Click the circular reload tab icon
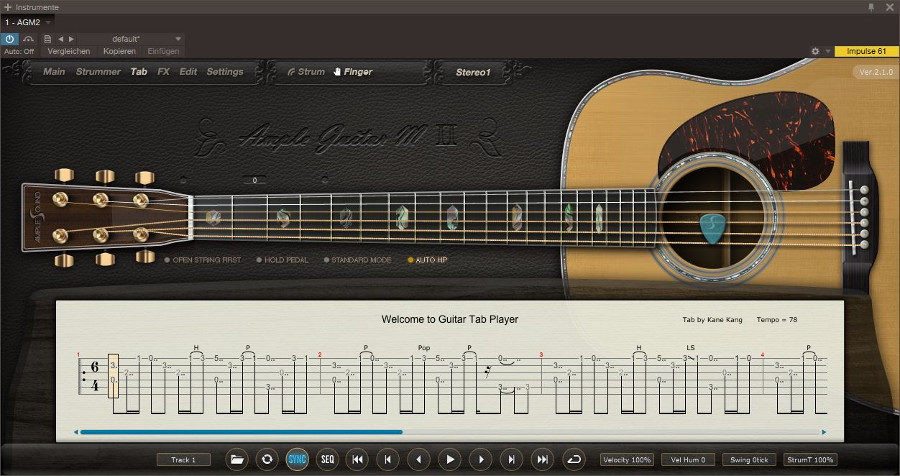The image size is (900, 476). [267, 459]
